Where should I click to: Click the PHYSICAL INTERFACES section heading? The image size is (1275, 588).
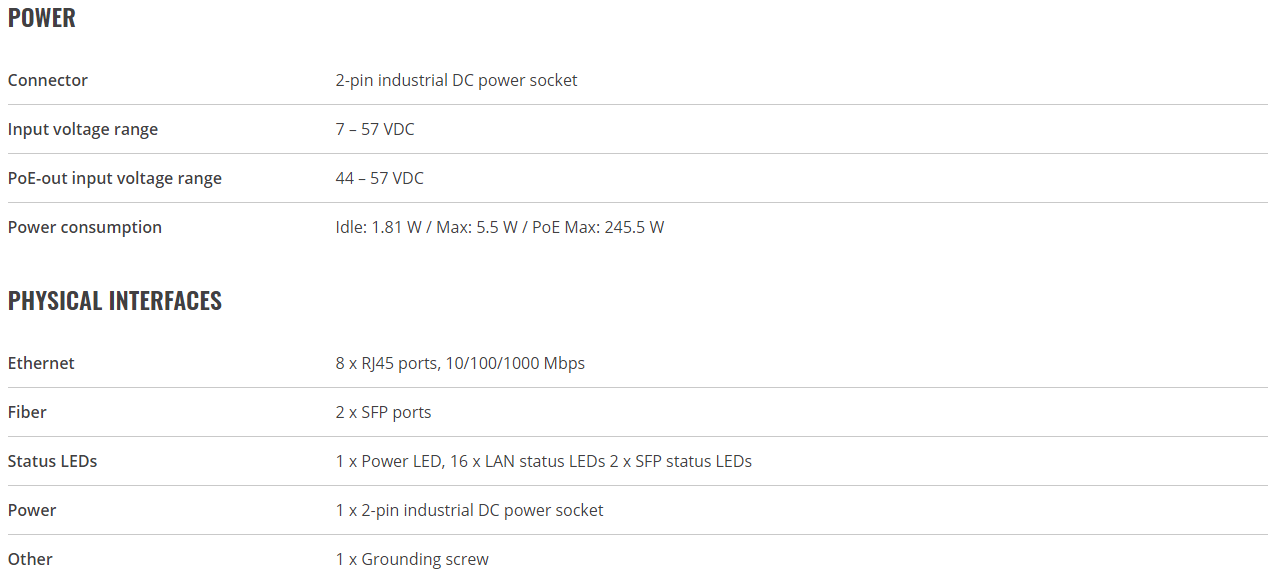[x=115, y=301]
